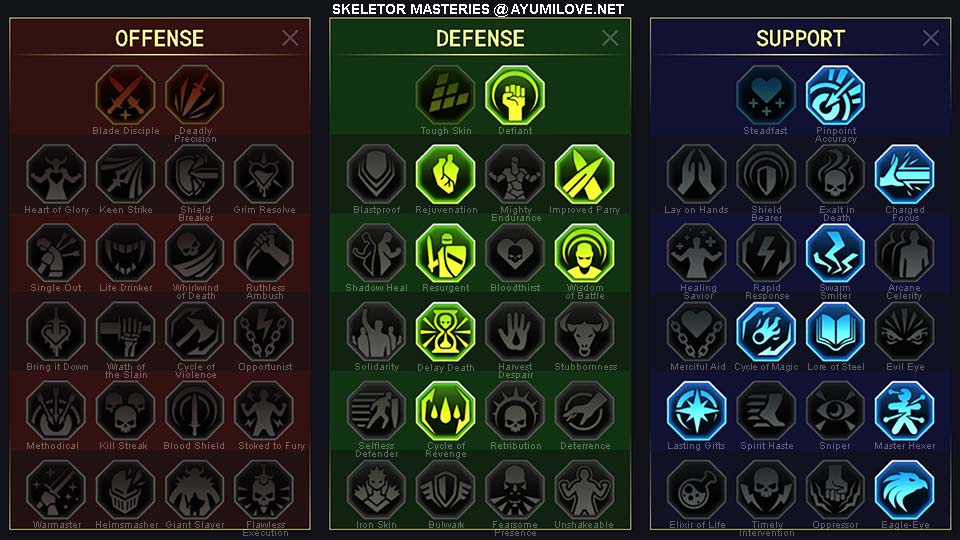Screen dimensions: 960x540
Task: Select the Blade Disciple mastery icon
Action: 126,96
